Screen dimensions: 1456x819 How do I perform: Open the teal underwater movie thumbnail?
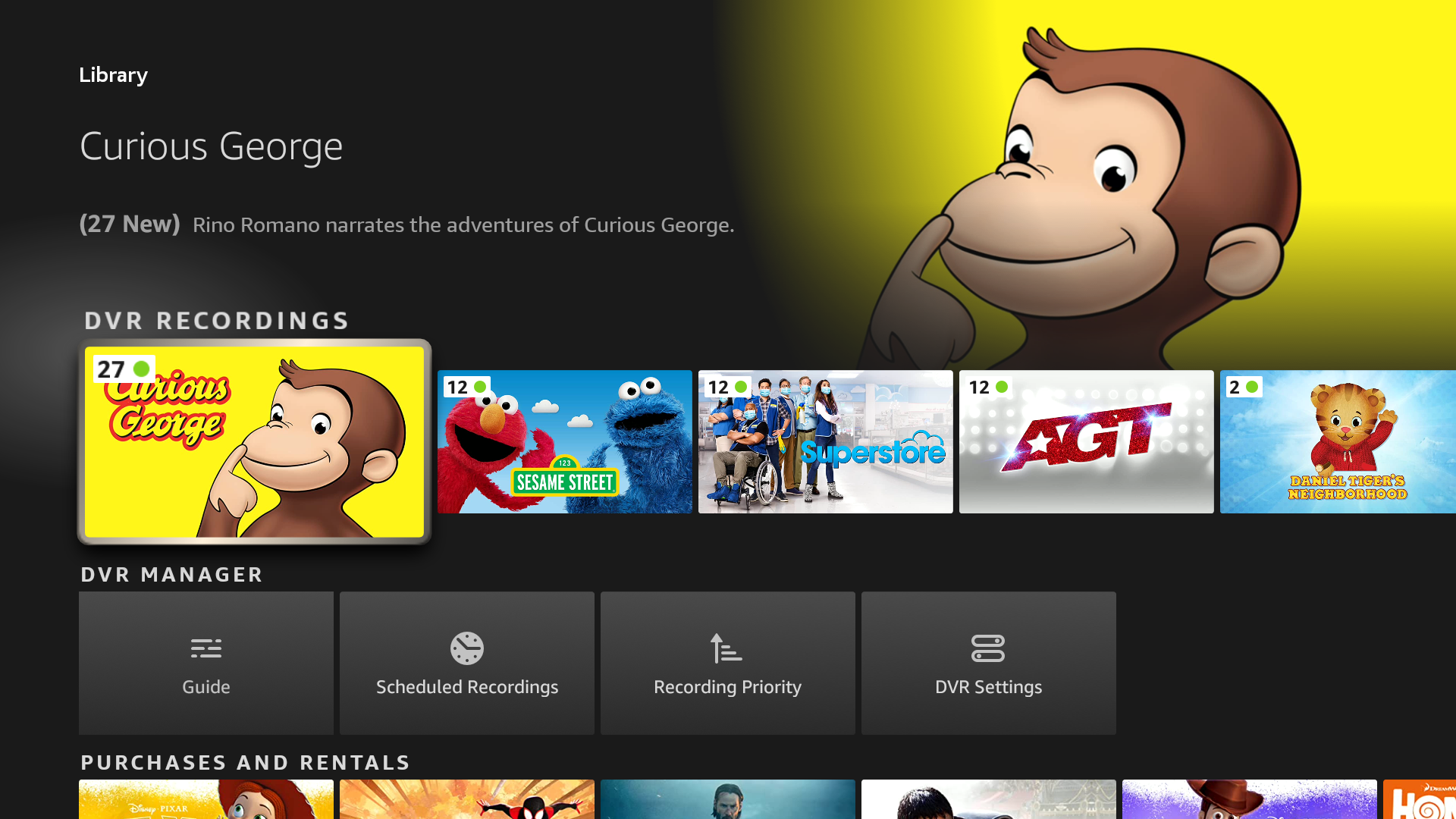coord(728,799)
